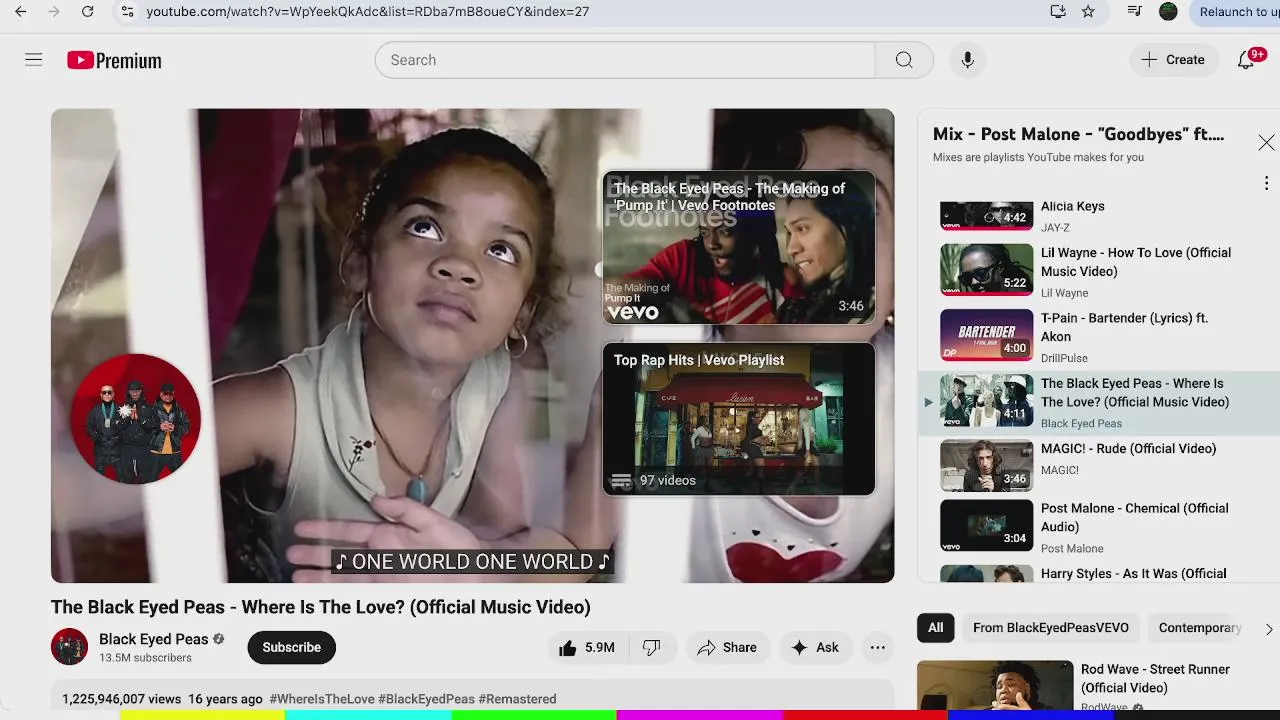Click Mix - Post Malone Goodbyes title

(1078, 134)
